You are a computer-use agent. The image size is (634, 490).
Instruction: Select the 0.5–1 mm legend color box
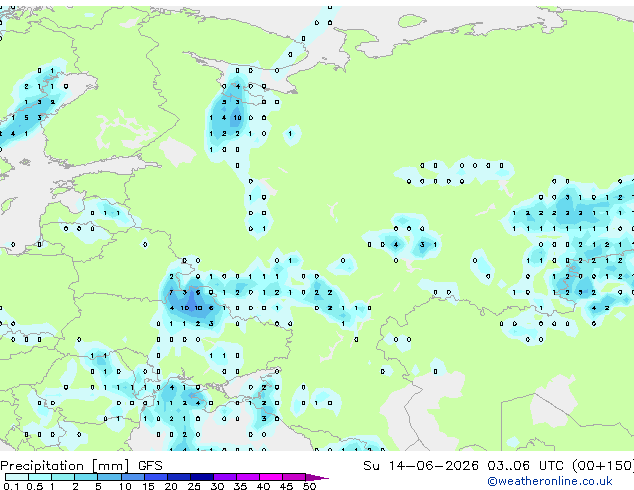tap(40, 477)
